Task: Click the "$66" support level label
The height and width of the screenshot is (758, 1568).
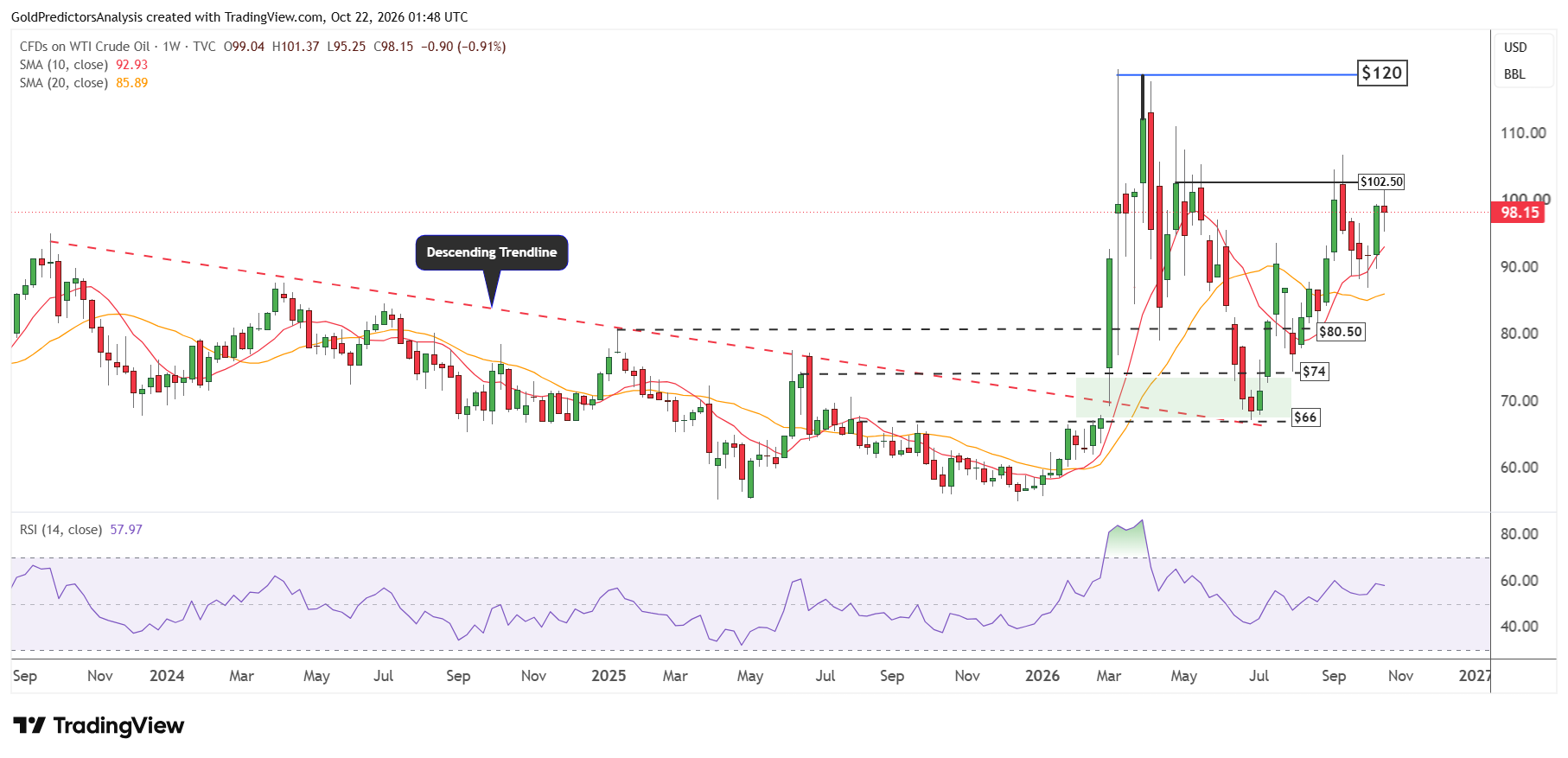Action: point(1305,417)
